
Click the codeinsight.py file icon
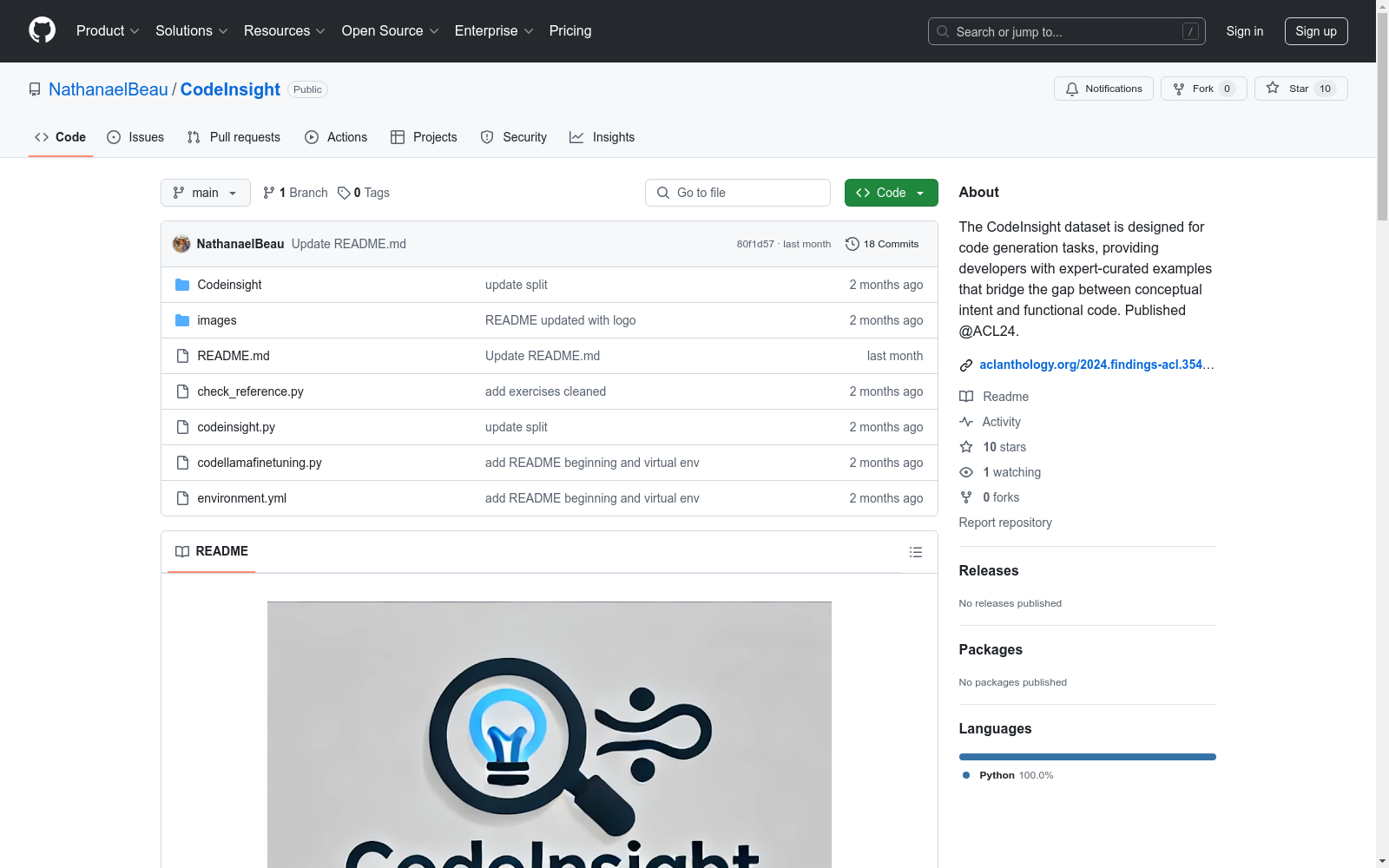tap(182, 427)
